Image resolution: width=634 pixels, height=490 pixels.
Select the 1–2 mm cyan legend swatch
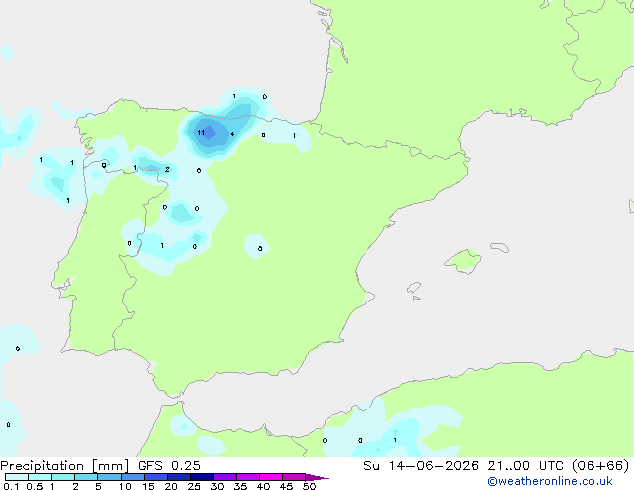pos(63,477)
